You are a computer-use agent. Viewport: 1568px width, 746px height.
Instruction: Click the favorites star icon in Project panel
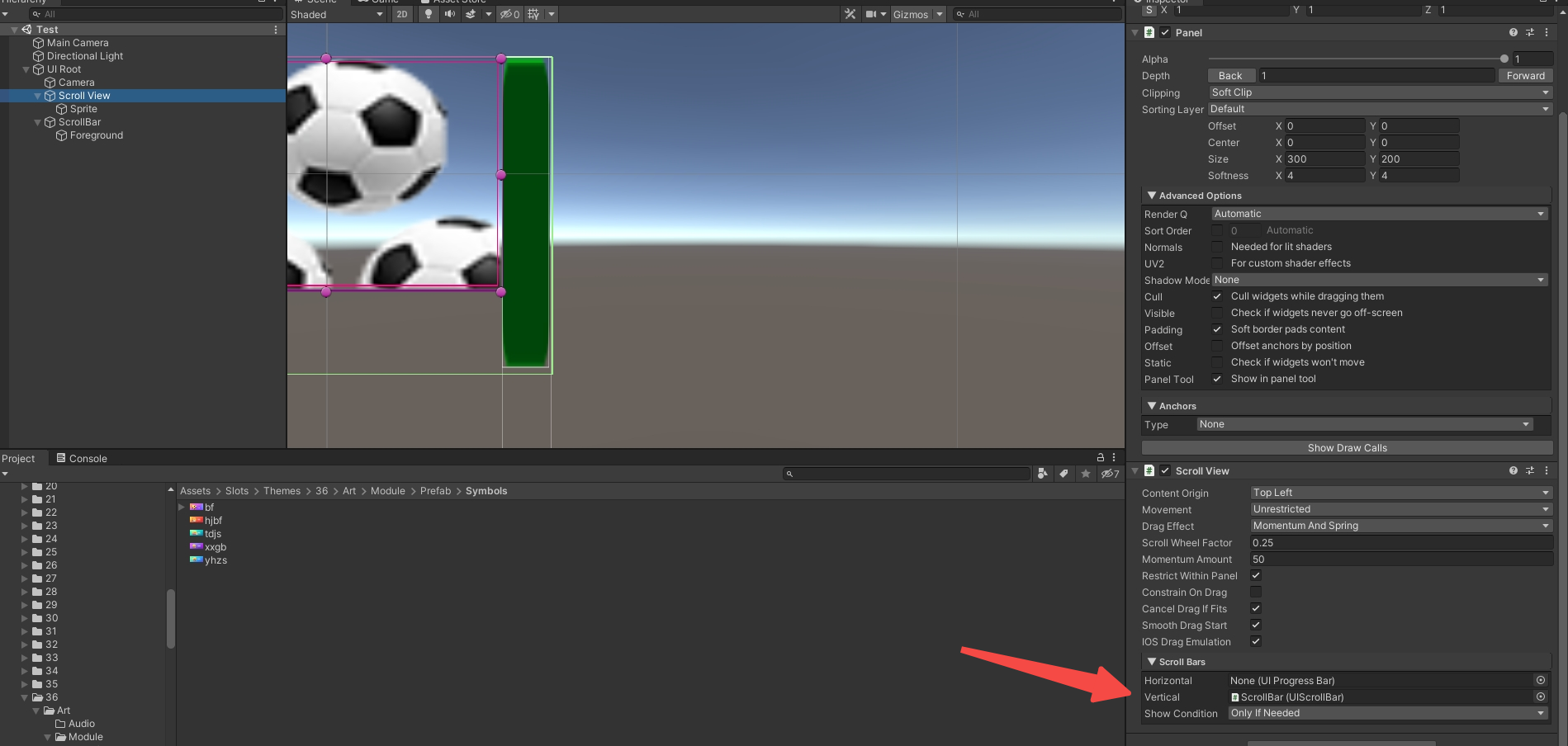(x=1086, y=474)
